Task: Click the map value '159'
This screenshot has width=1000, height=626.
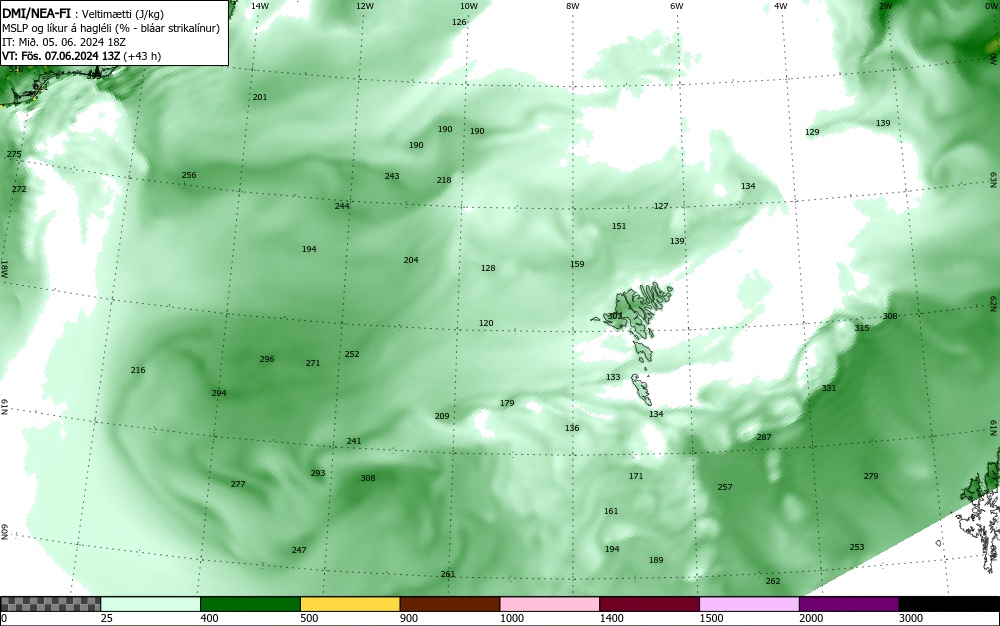Action: pyautogui.click(x=577, y=264)
